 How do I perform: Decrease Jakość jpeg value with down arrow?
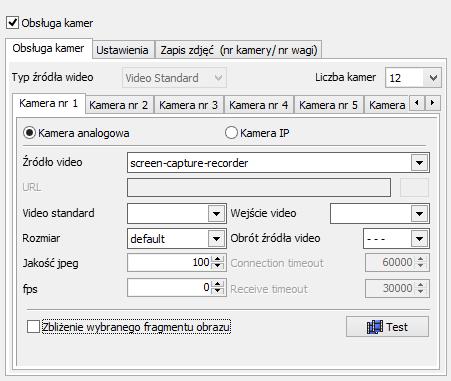point(218,266)
